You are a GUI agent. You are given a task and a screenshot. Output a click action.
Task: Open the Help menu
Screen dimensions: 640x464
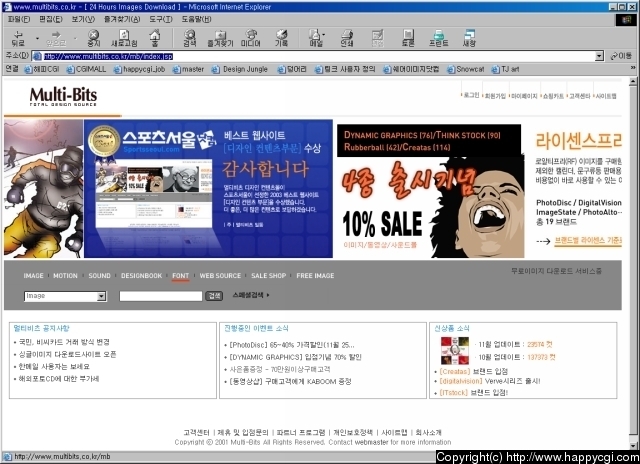[196, 19]
